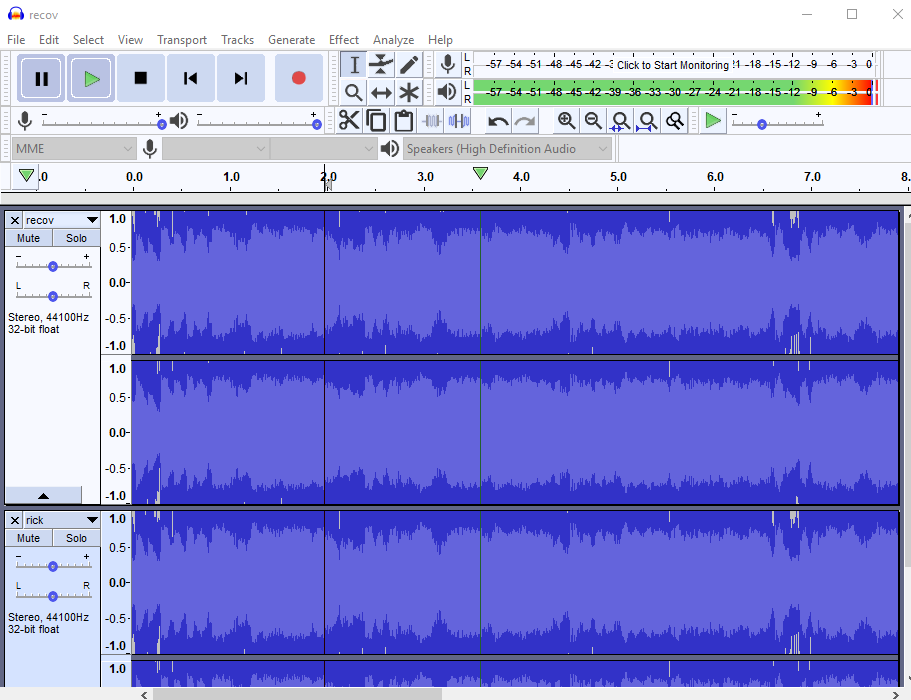
Task: Open the recording device dropdown
Action: pyautogui.click(x=214, y=149)
